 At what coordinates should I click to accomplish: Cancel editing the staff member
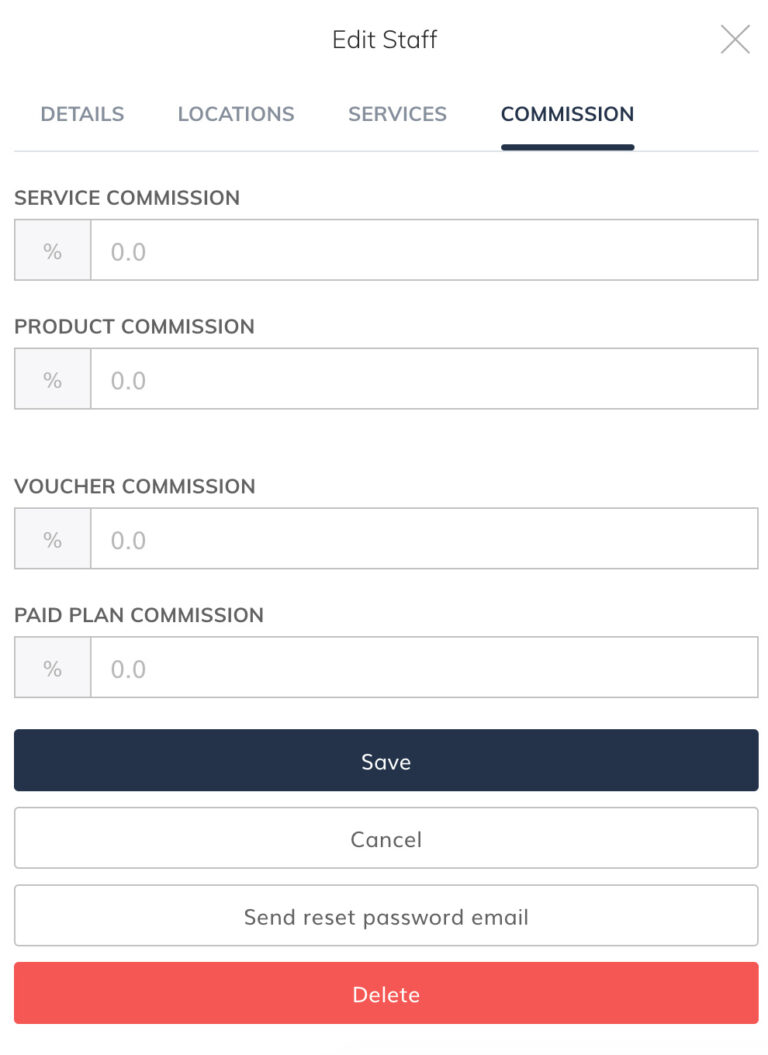384,838
